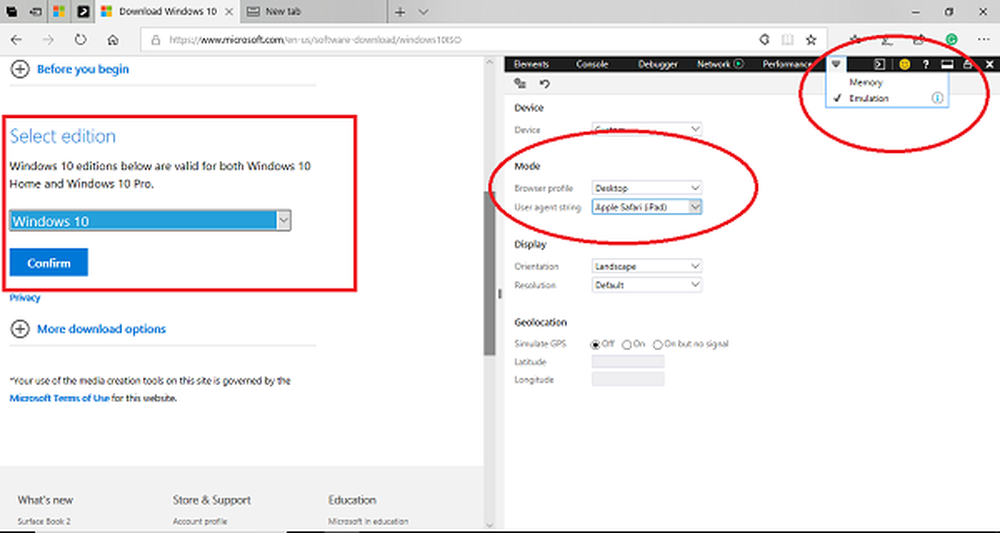Click the green Grammarly extension icon
Viewport: 1000px width, 533px height.
tap(952, 40)
